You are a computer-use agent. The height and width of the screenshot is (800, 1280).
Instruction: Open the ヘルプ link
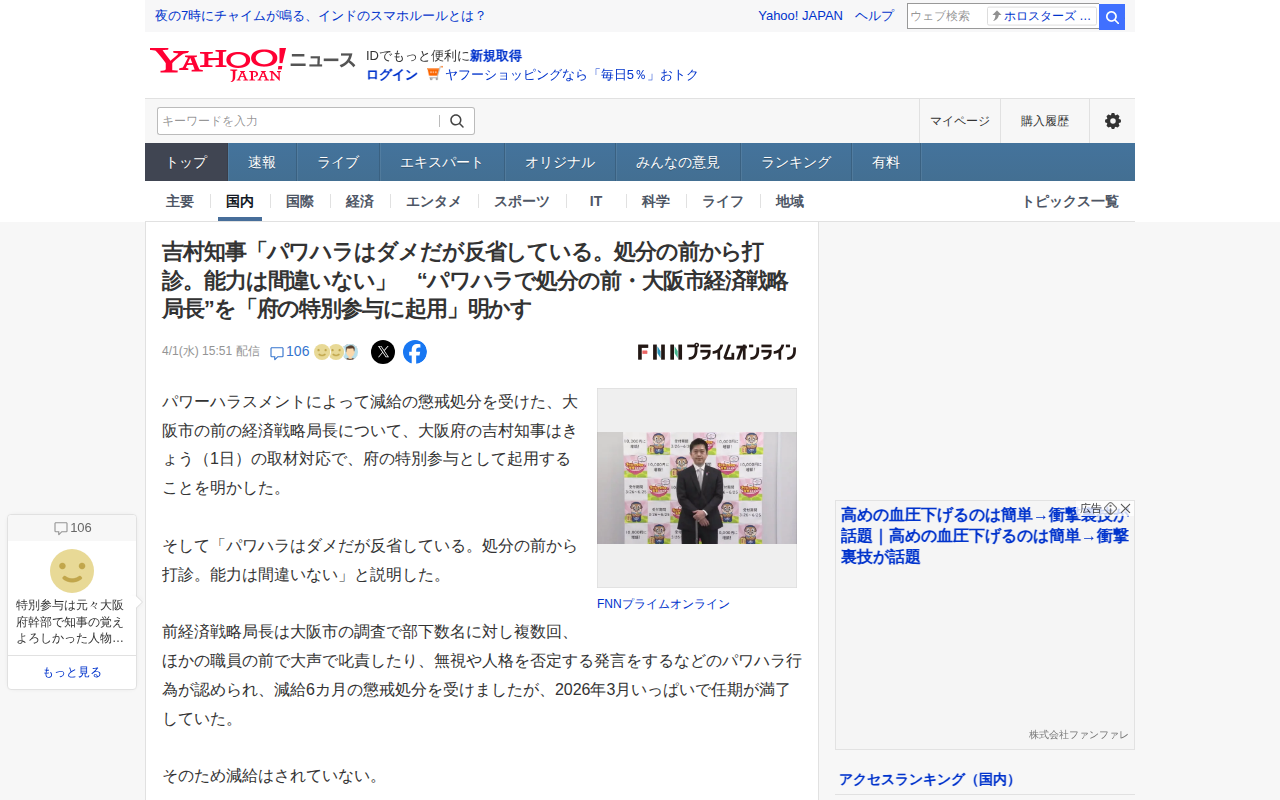tap(875, 16)
